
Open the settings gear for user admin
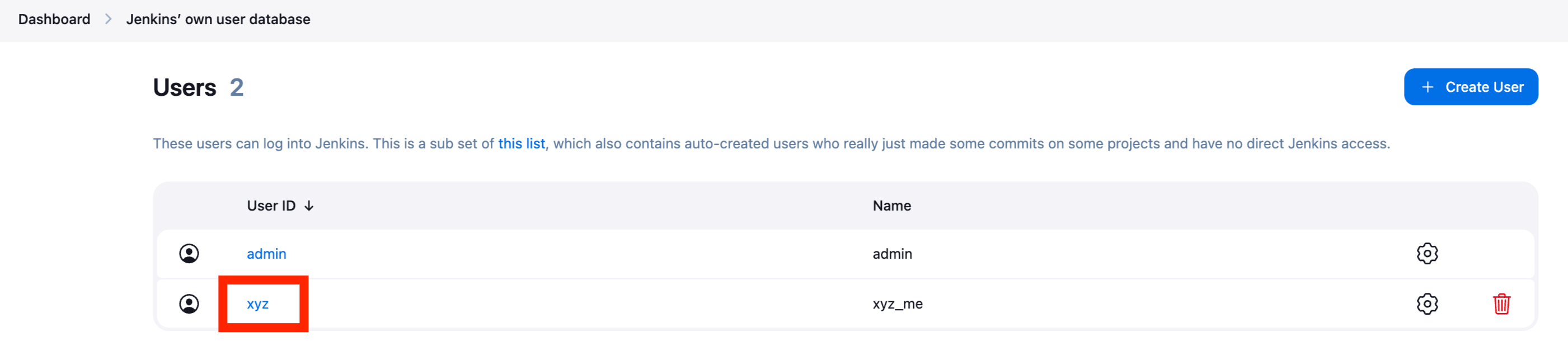(1428, 253)
